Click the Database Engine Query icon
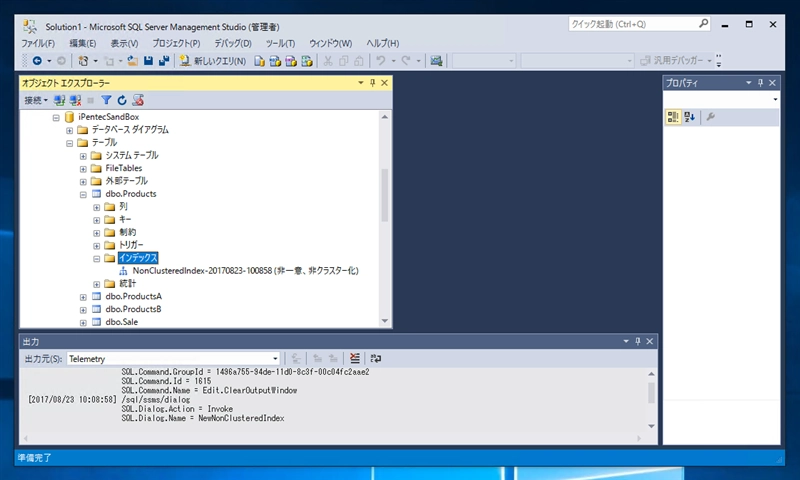 (259, 61)
